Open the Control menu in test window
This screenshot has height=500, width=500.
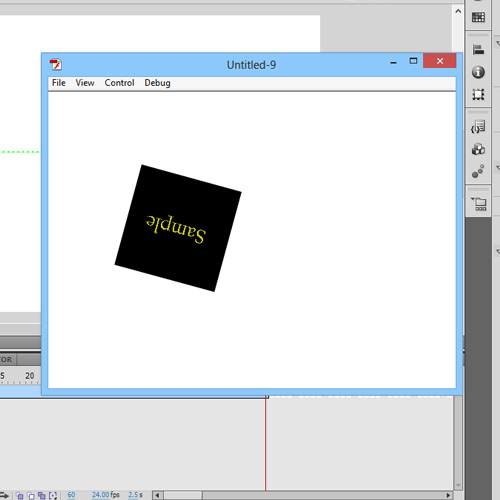point(119,83)
